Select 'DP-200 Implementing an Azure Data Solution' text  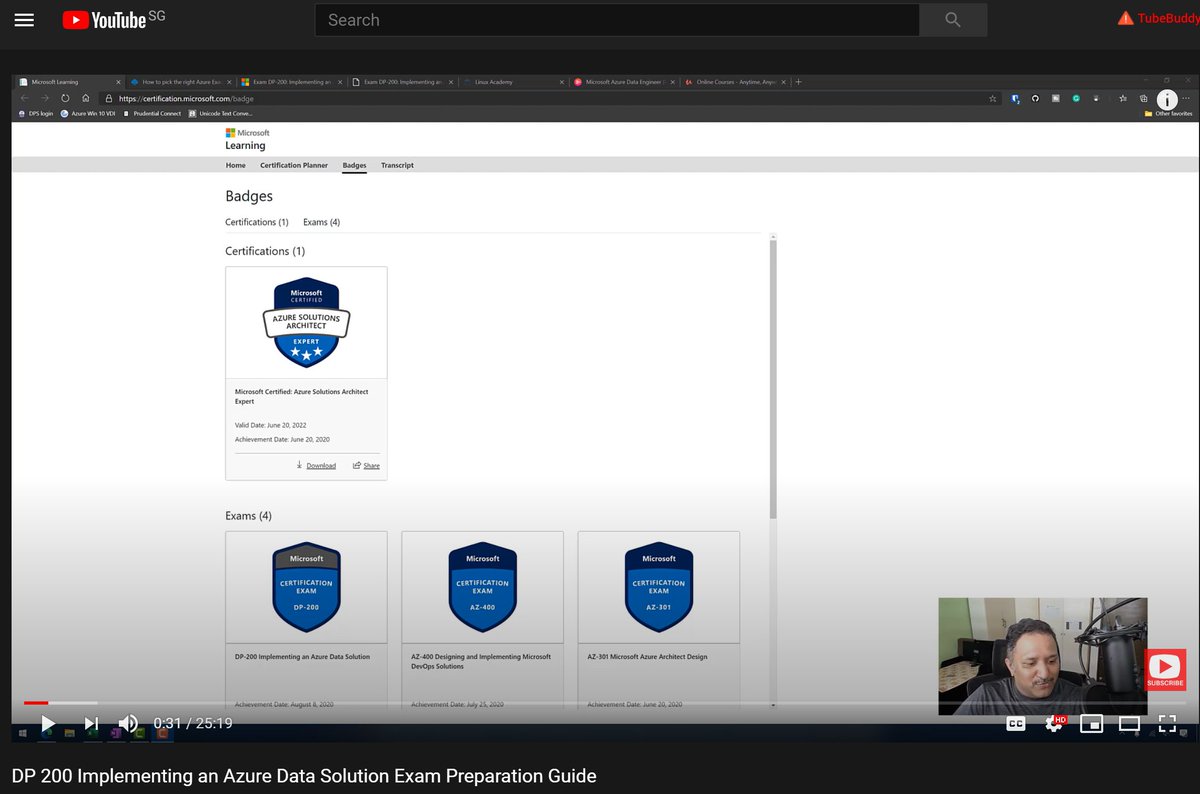coord(302,657)
